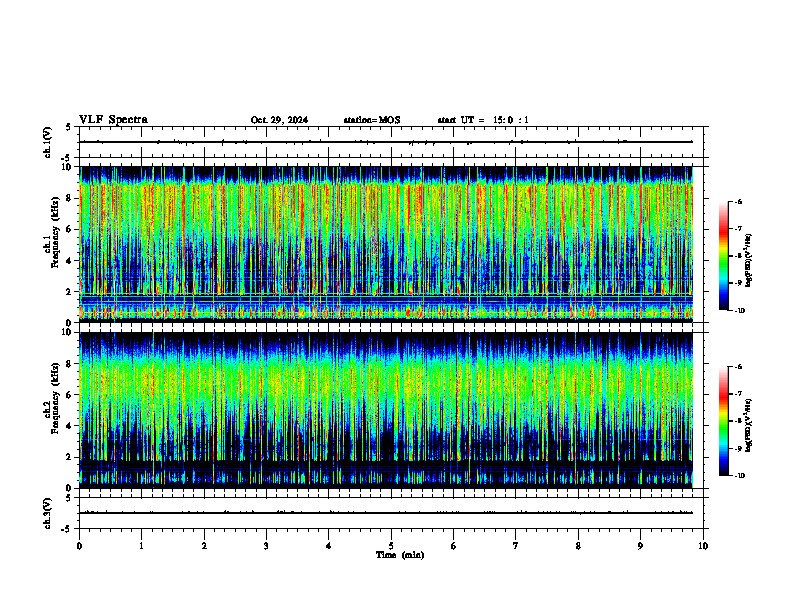Viewport: 792px width, 612px height.
Task: Click inside the ch.2 spectrogram panel
Action: 386,410
